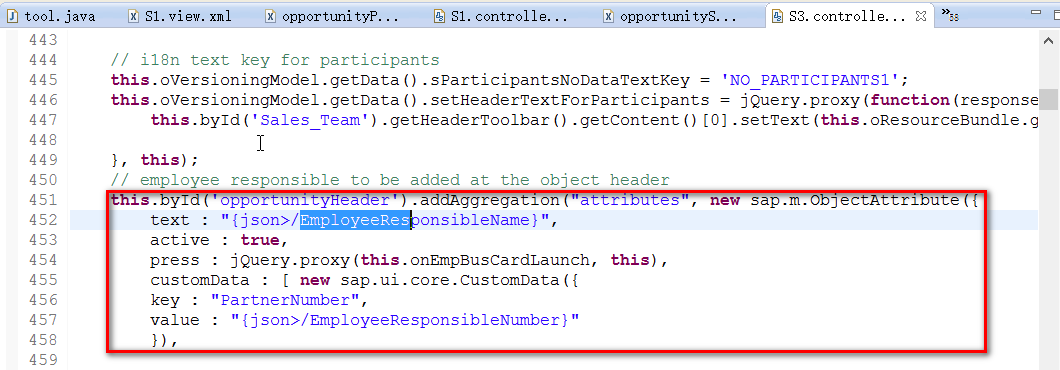1060x370 pixels.
Task: Click the closing '}),' on line 458
Action: click(165, 340)
